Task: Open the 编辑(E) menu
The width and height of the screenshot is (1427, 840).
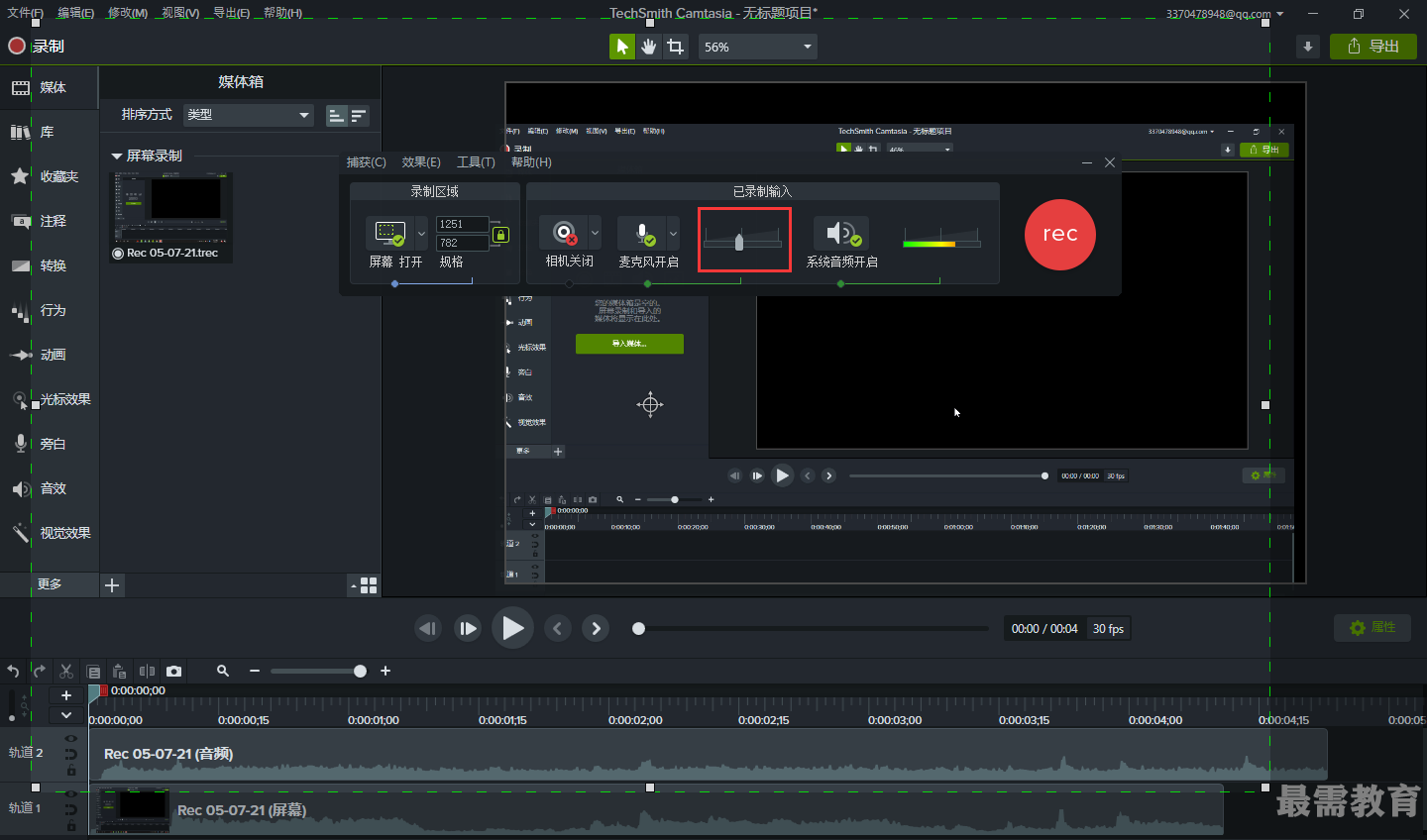Action: click(75, 13)
